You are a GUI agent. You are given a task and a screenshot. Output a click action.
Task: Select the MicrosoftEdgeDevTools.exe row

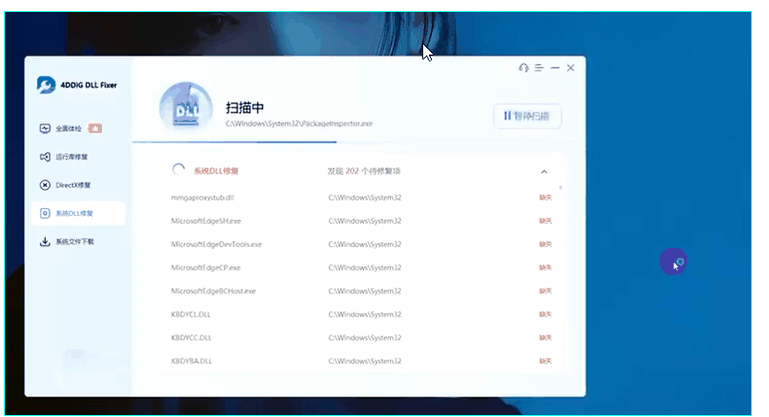pos(361,244)
